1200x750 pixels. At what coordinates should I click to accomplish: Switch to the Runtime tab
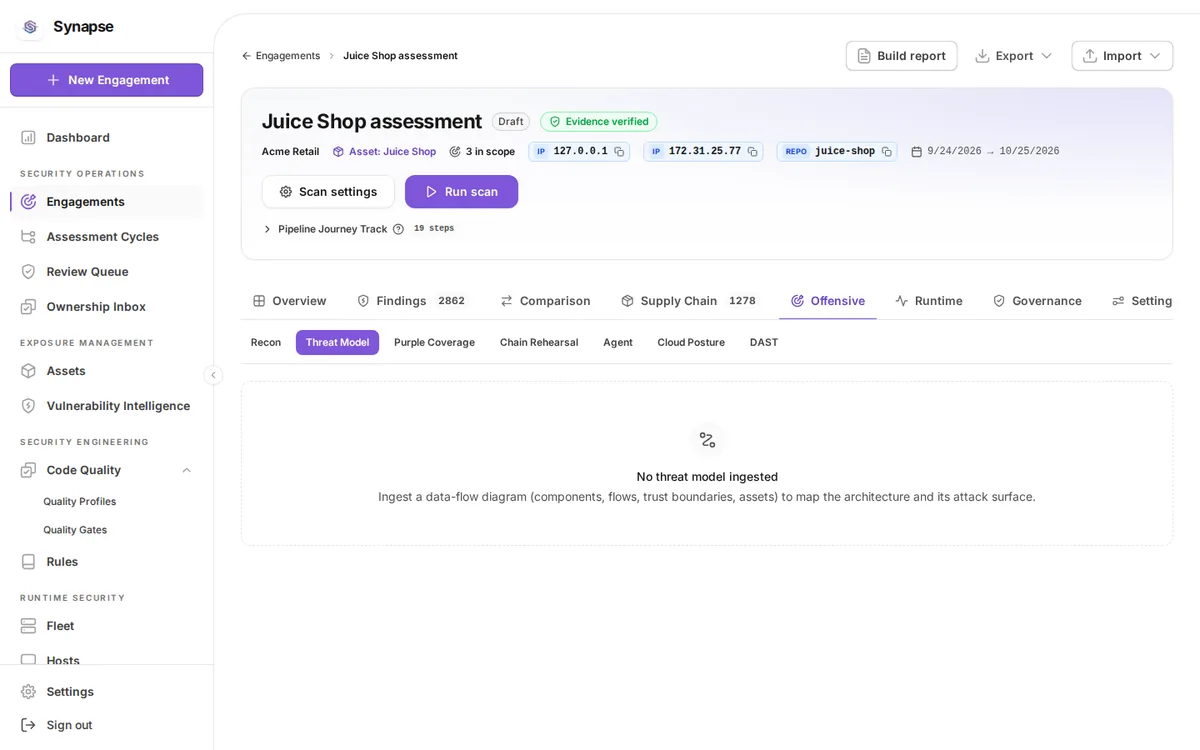[x=929, y=301]
